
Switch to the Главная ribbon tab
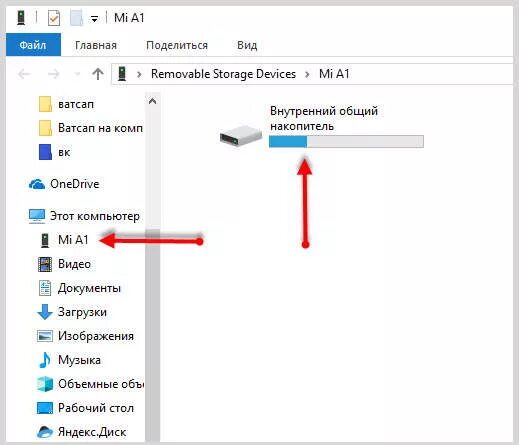(x=96, y=45)
